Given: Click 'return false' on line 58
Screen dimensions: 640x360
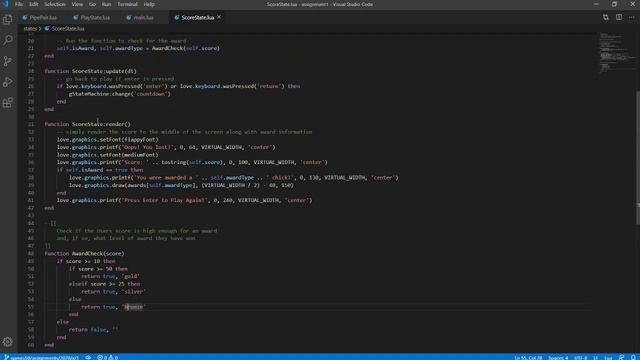Looking at the screenshot, I should pos(87,329).
